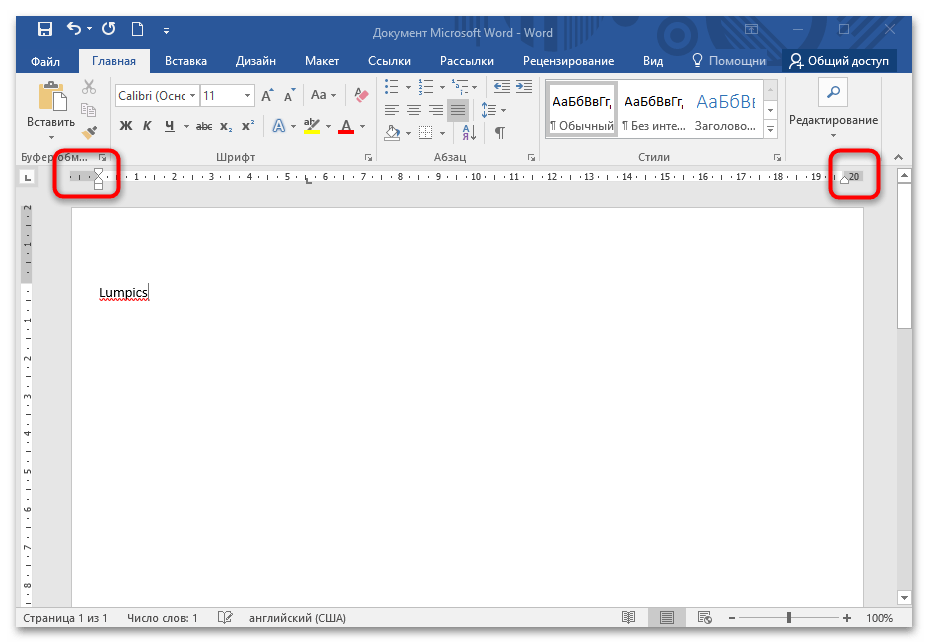Save the document using the floppy disk icon
The image size is (928, 643).
pyautogui.click(x=45, y=31)
